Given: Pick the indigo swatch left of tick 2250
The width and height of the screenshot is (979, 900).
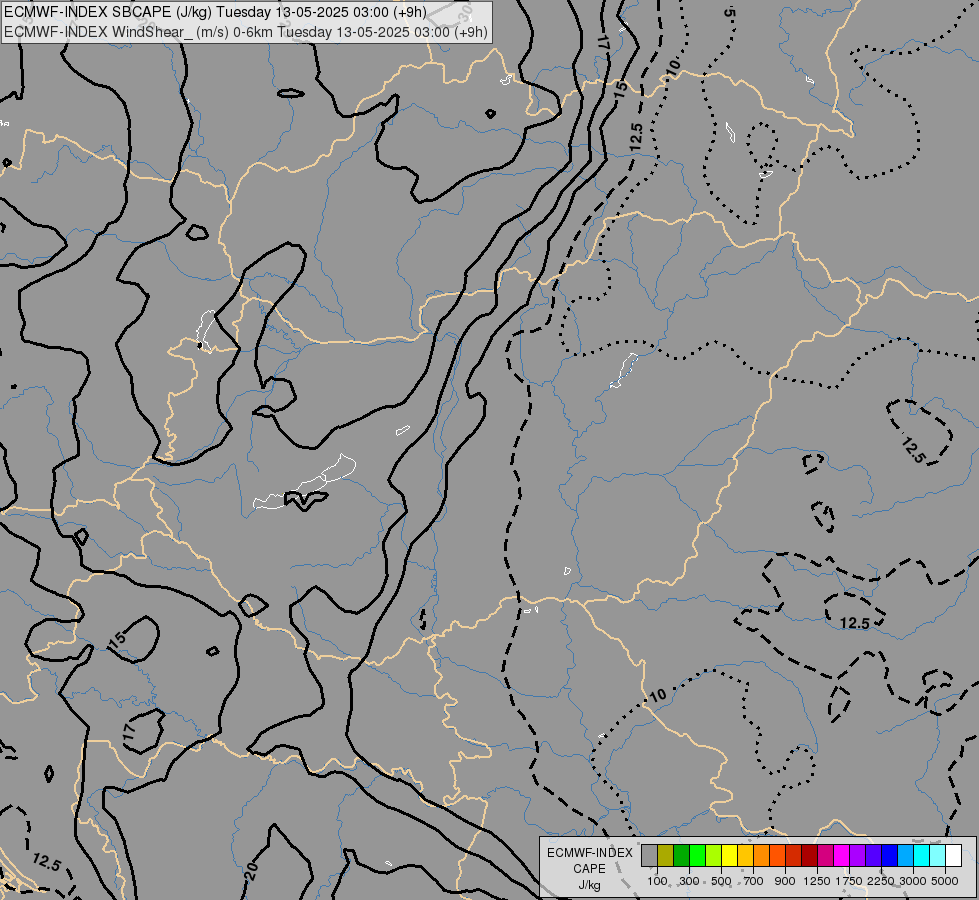Looking at the screenshot, I should pos(873,855).
